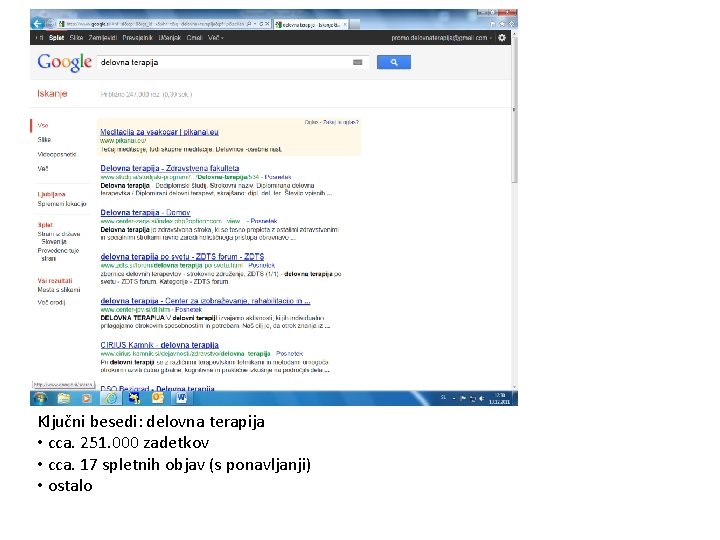Click the Windows Start orb
The height and width of the screenshot is (540, 720).
[40, 398]
